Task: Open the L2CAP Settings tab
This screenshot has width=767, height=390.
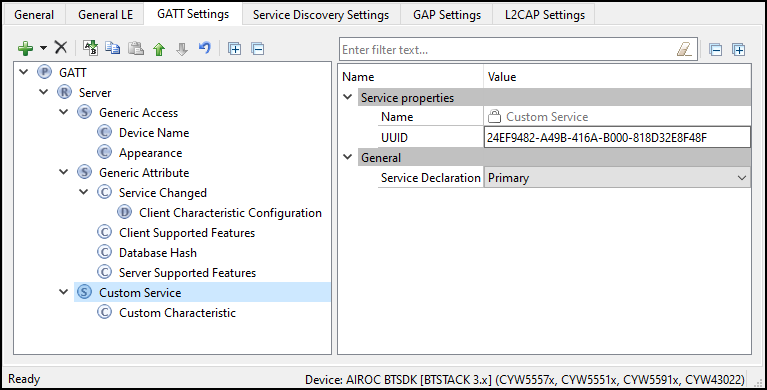Action: click(x=544, y=15)
